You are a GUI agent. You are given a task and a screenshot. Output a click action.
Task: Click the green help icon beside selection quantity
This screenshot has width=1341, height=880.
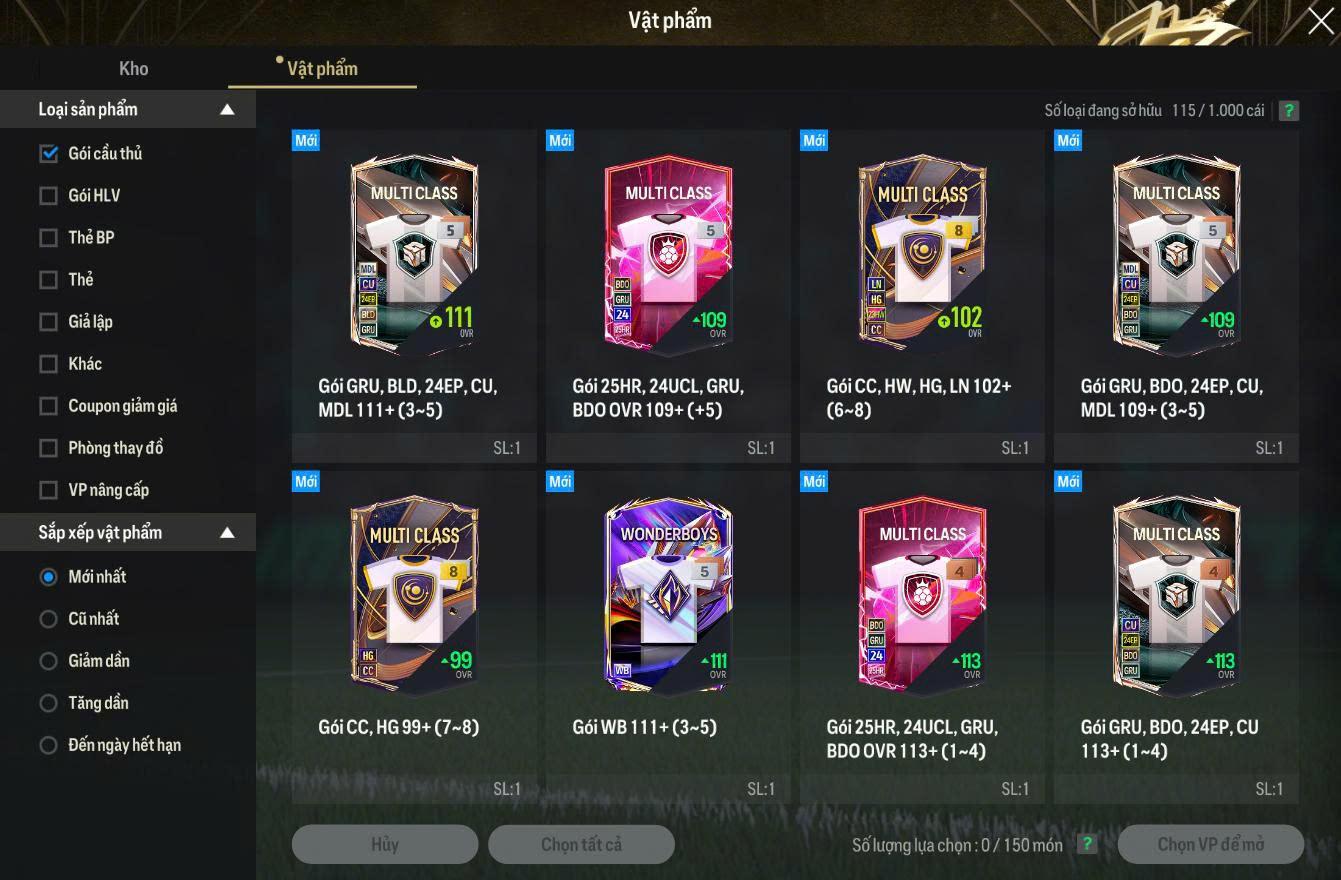pos(1087,844)
